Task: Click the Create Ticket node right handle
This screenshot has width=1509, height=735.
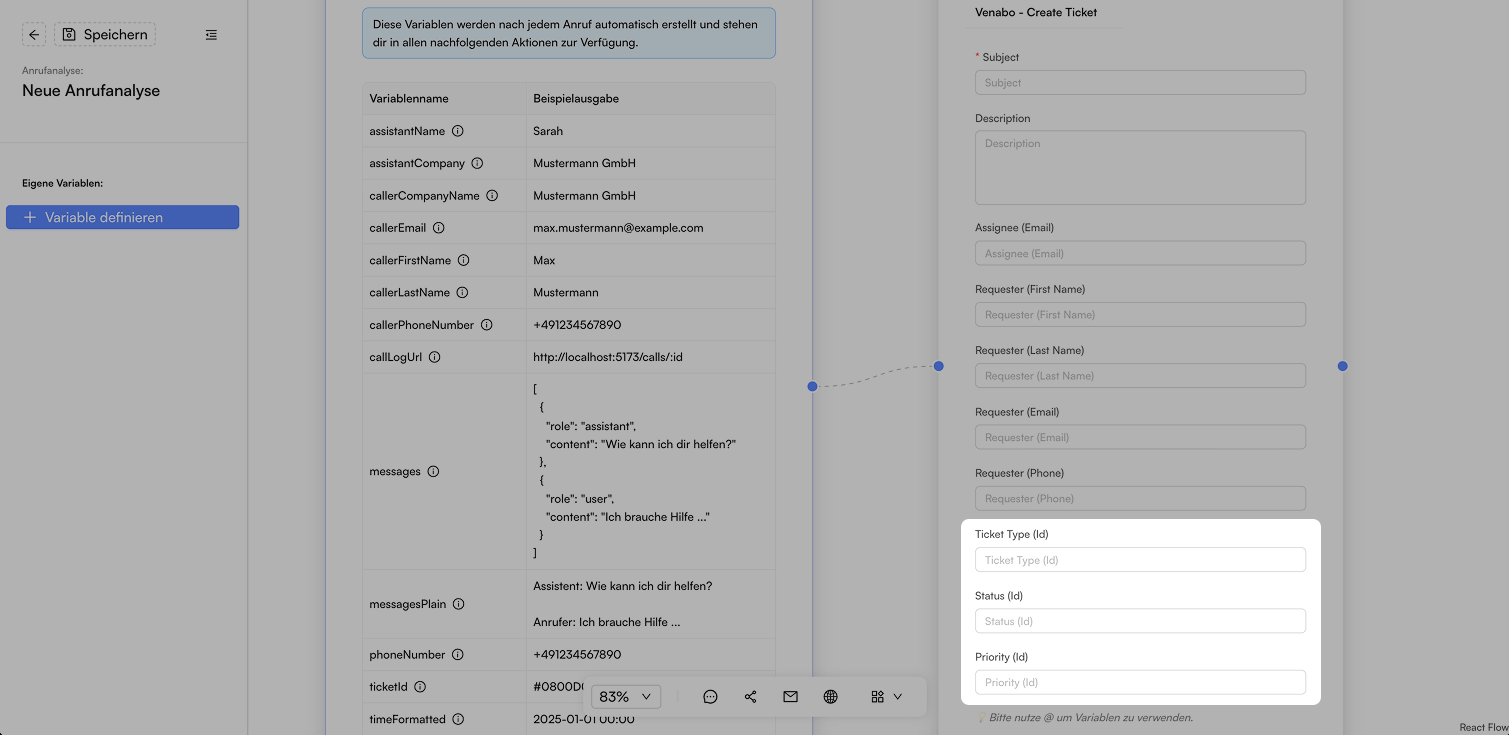Action: click(x=1342, y=366)
